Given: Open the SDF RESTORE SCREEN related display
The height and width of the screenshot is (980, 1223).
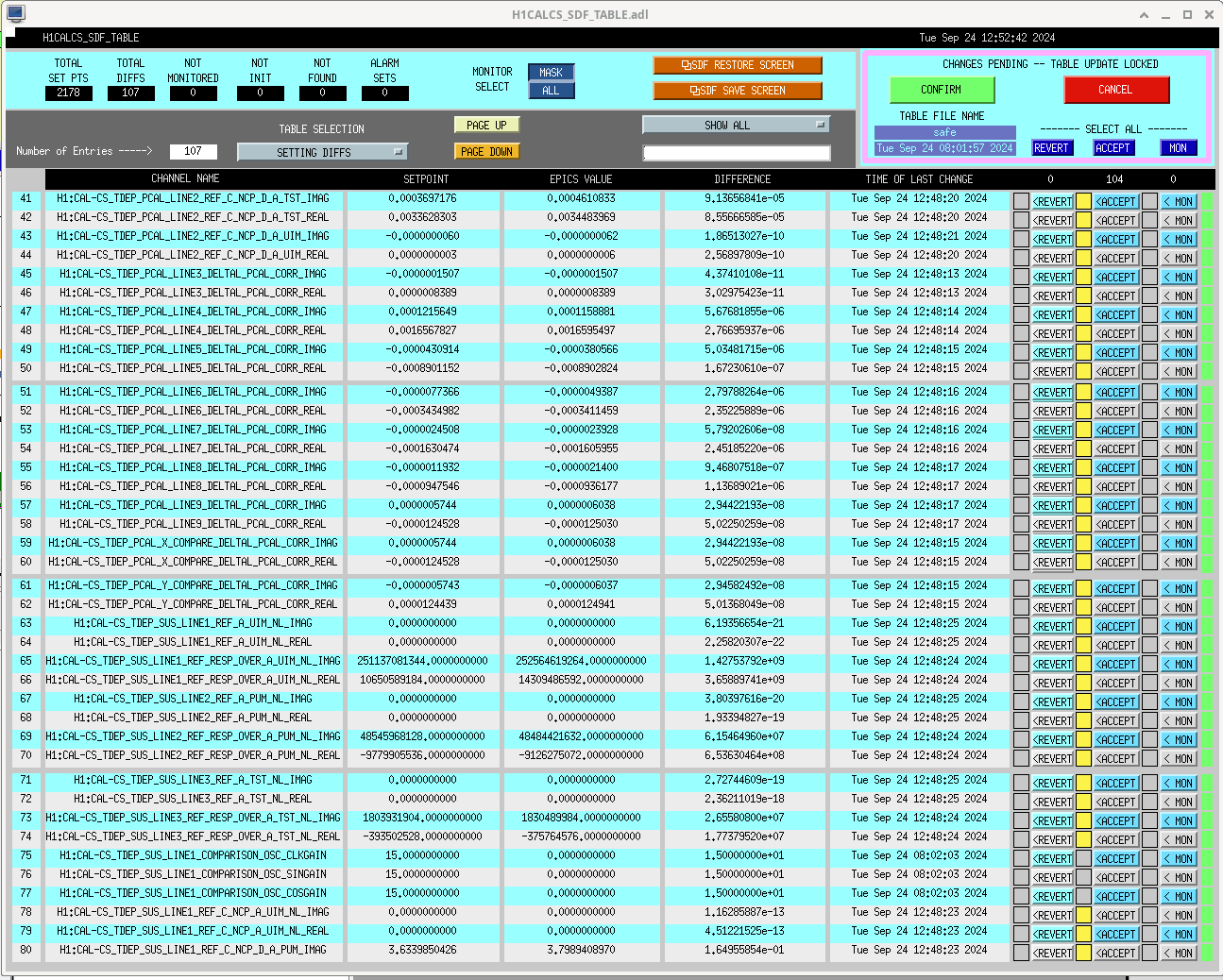Looking at the screenshot, I should [x=738, y=65].
